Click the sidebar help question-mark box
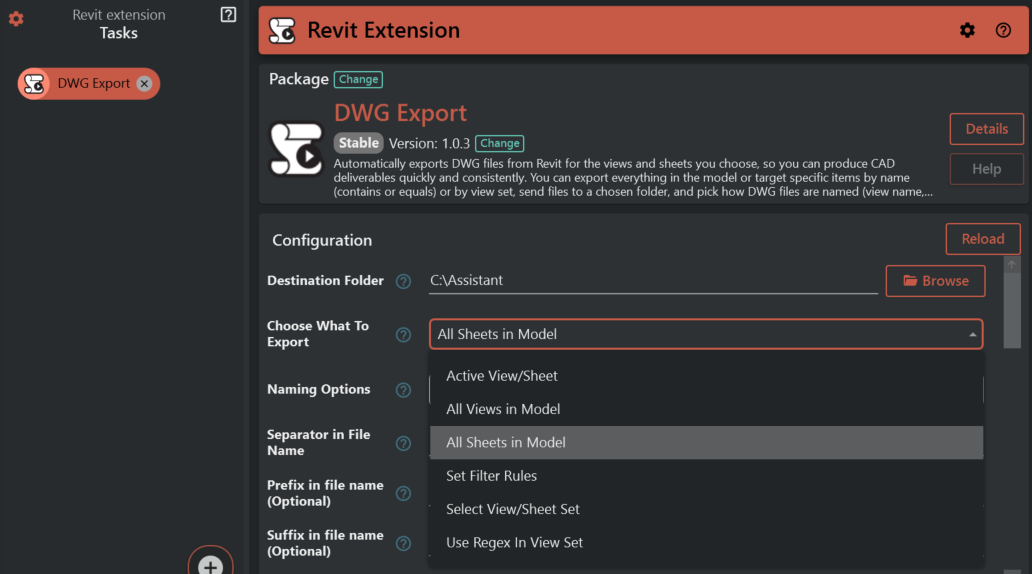This screenshot has width=1032, height=574. click(228, 14)
